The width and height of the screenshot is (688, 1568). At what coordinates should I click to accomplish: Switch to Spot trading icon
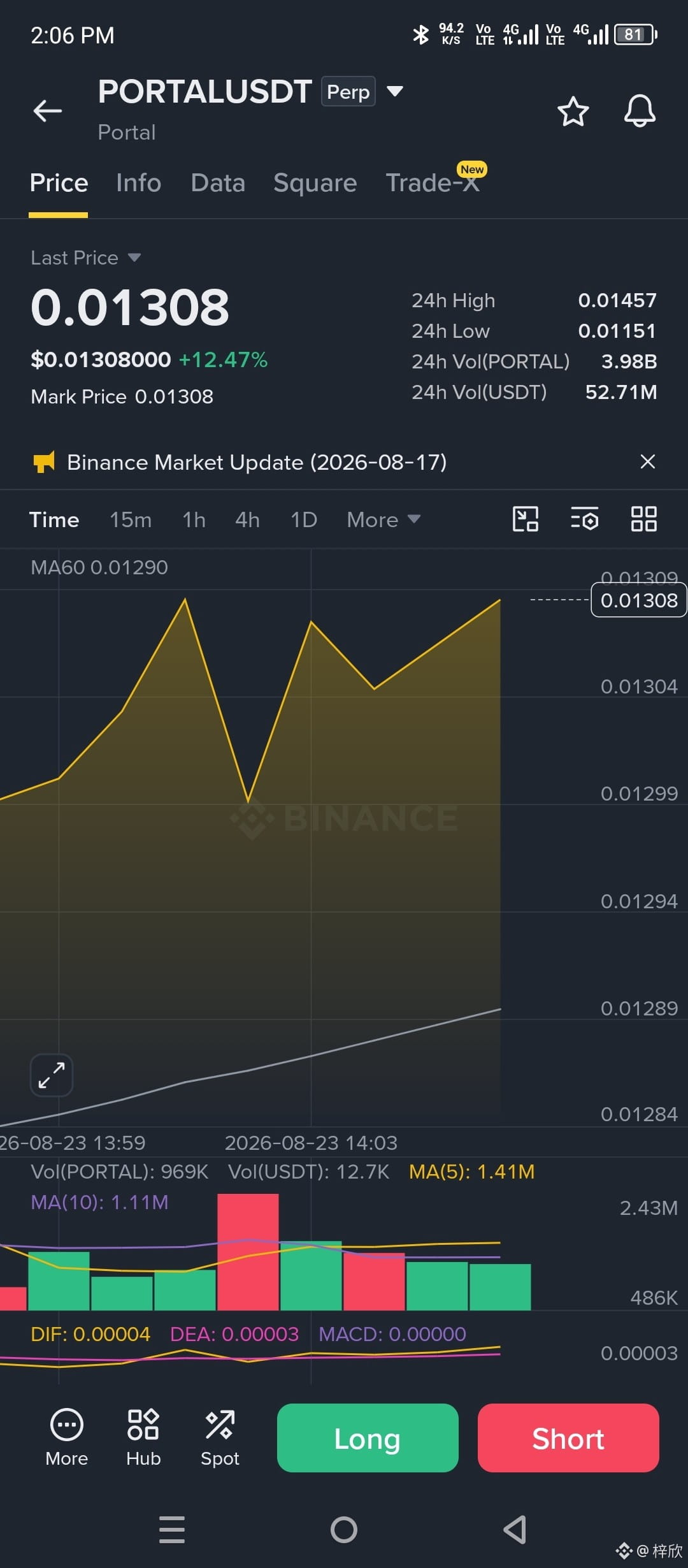(x=220, y=1438)
